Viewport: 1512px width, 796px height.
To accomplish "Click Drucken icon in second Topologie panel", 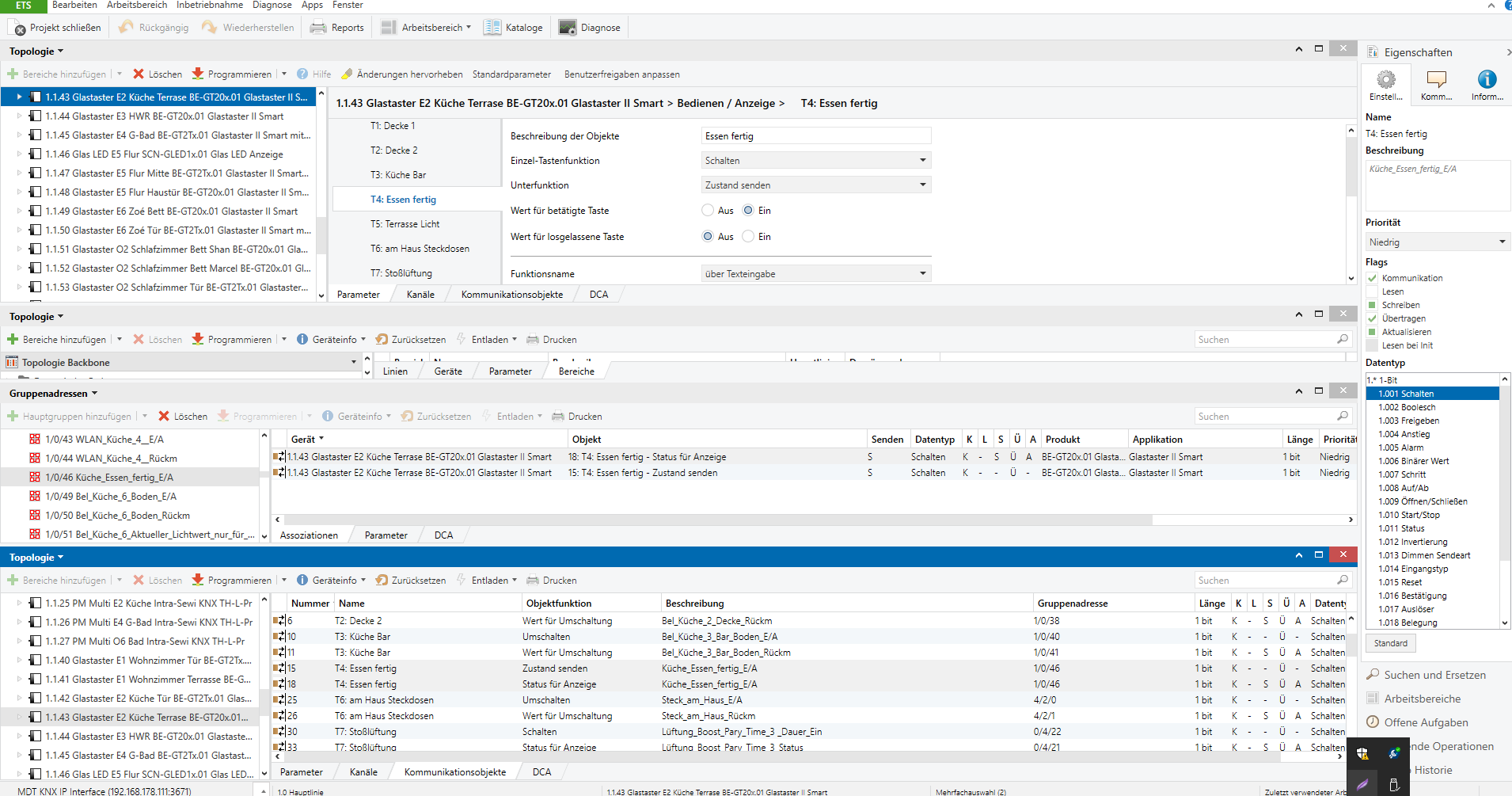I will (533, 339).
